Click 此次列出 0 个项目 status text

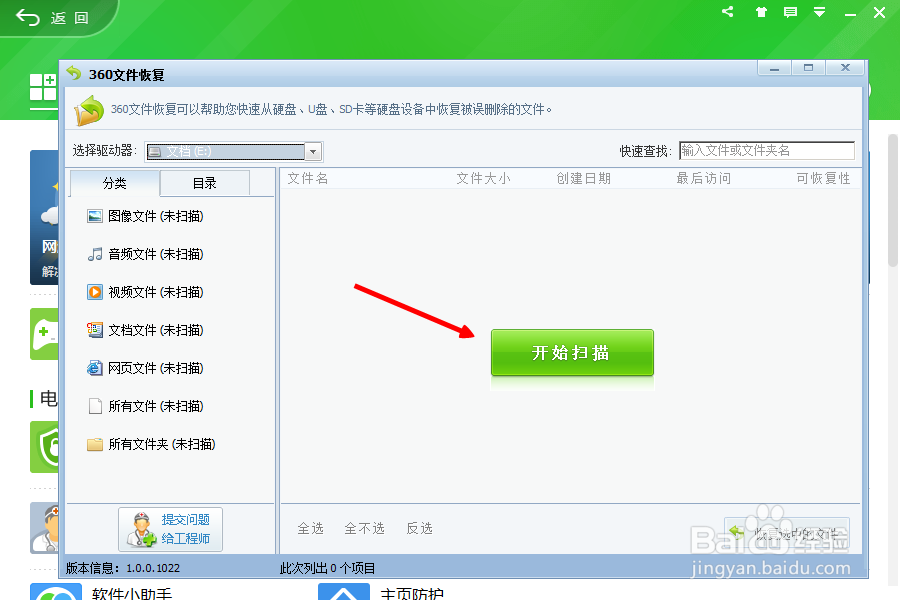327,568
